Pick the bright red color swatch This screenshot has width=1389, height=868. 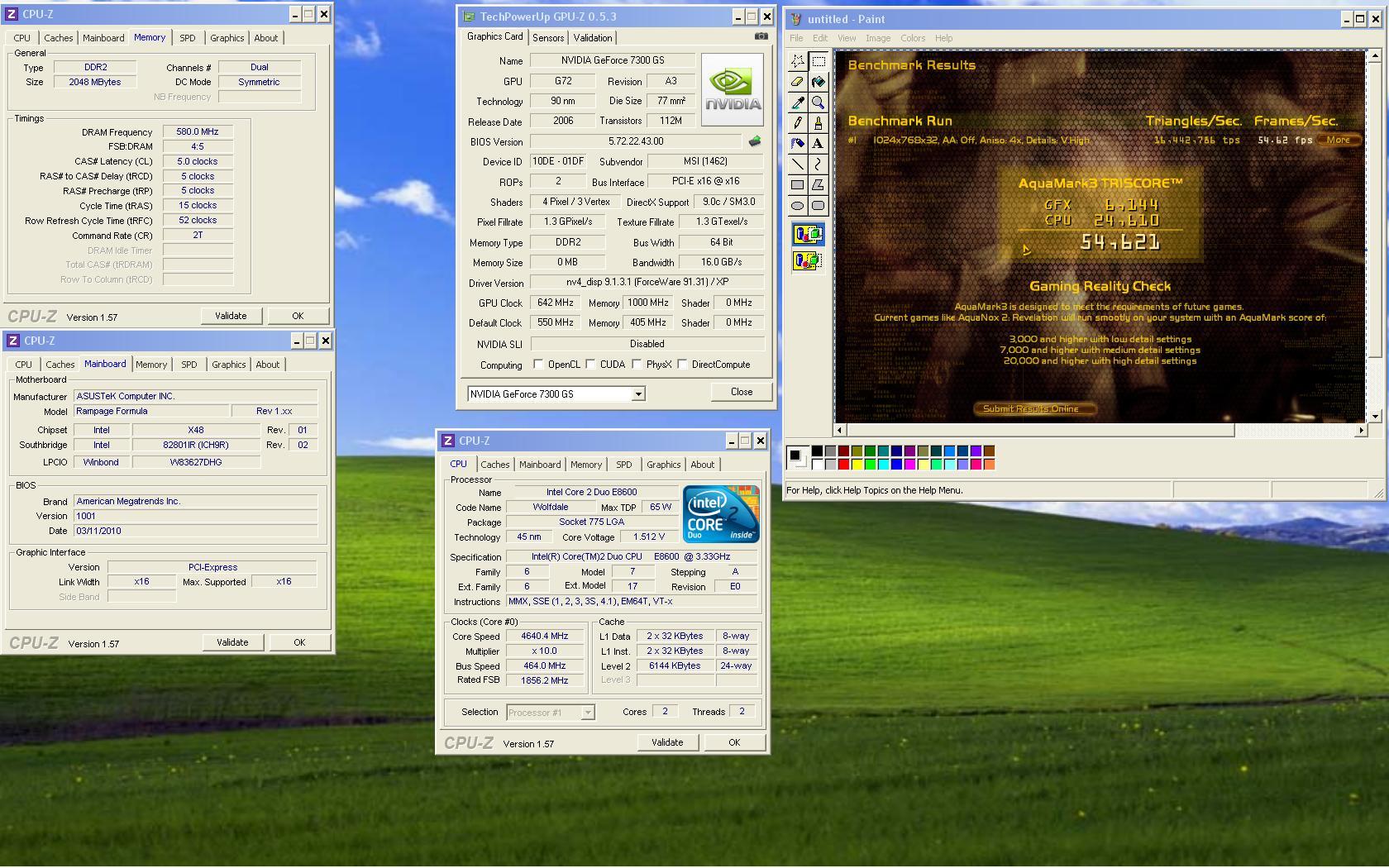coord(843,465)
